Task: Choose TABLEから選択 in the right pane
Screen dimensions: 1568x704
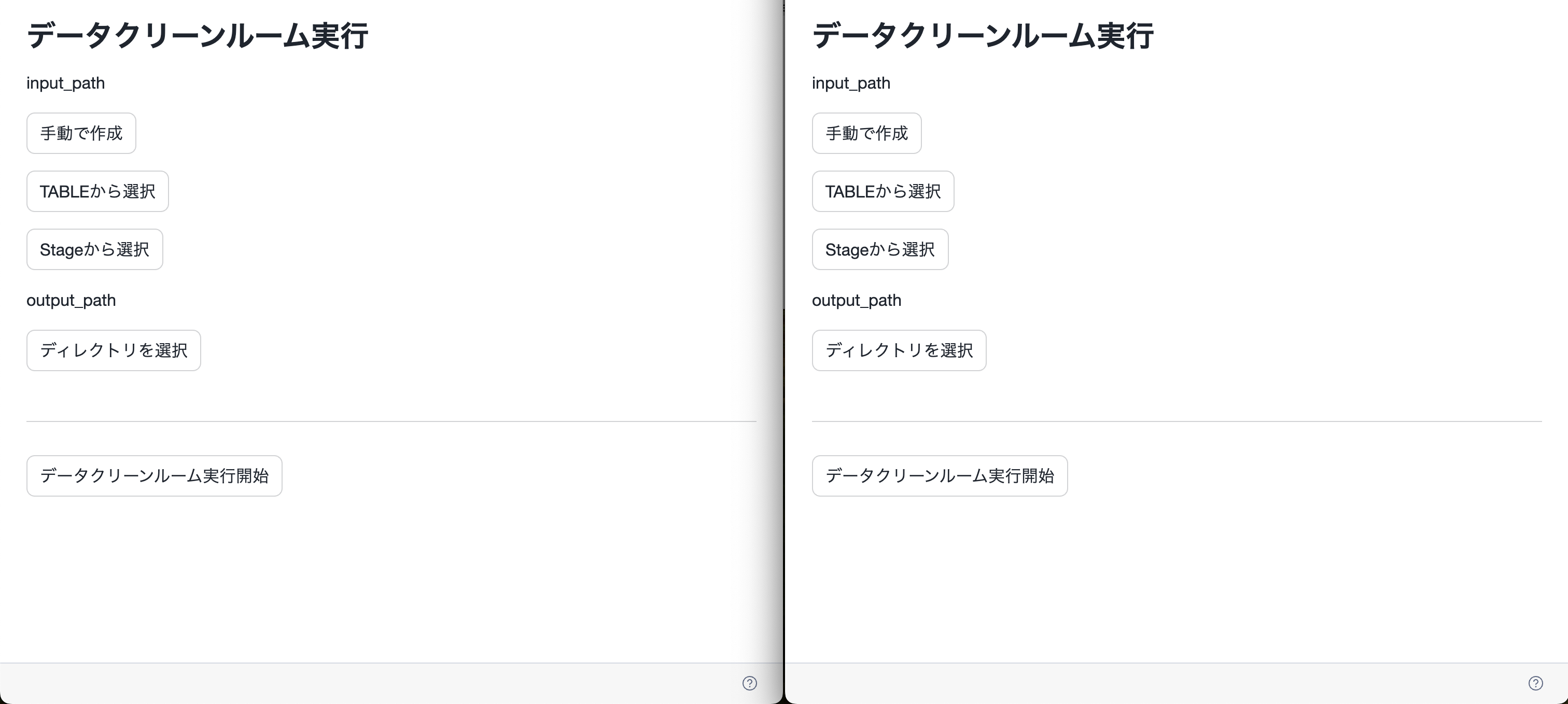Action: tap(883, 192)
